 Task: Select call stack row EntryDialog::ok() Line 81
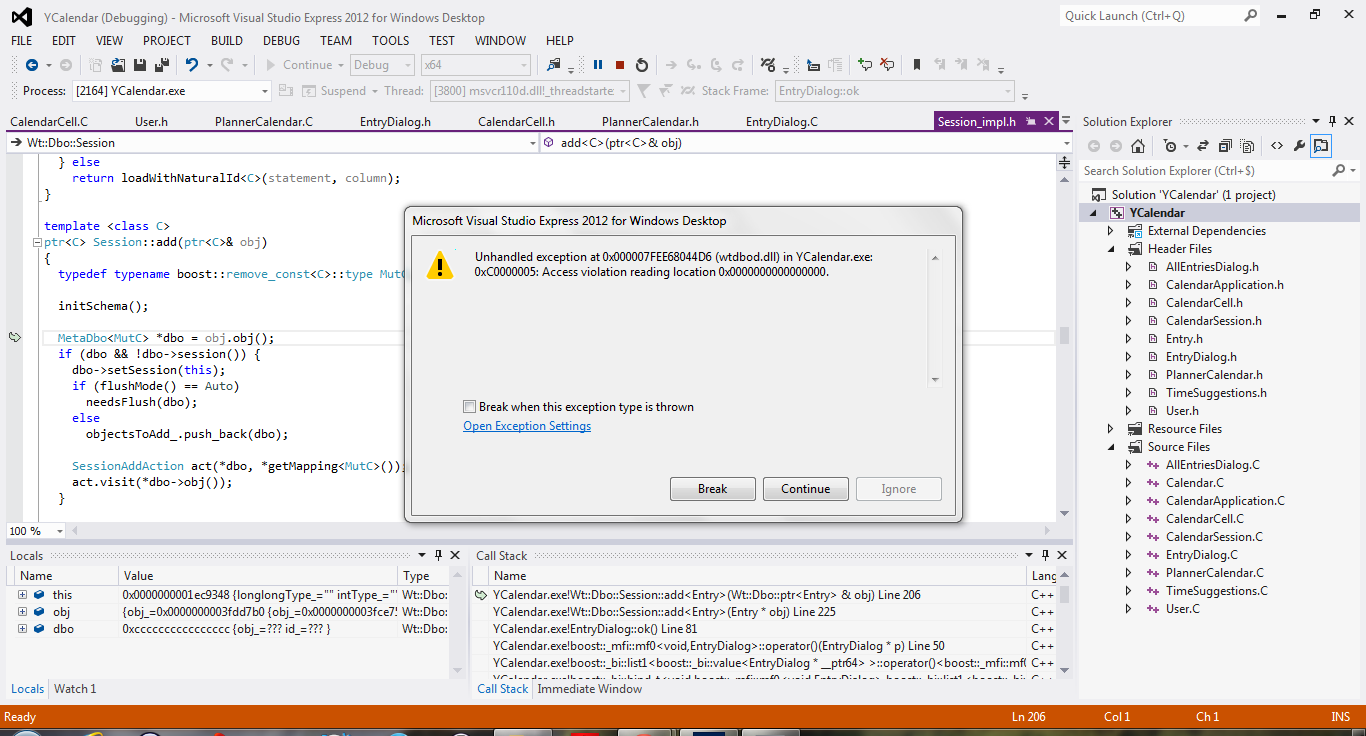point(595,629)
